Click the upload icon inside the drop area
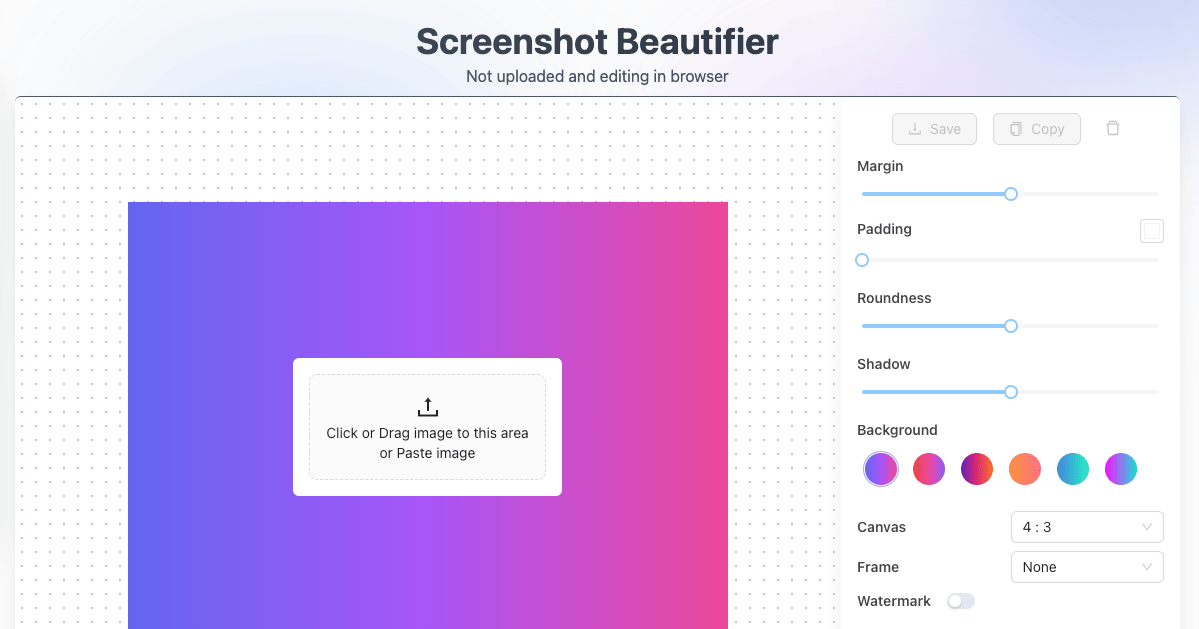 [427, 406]
